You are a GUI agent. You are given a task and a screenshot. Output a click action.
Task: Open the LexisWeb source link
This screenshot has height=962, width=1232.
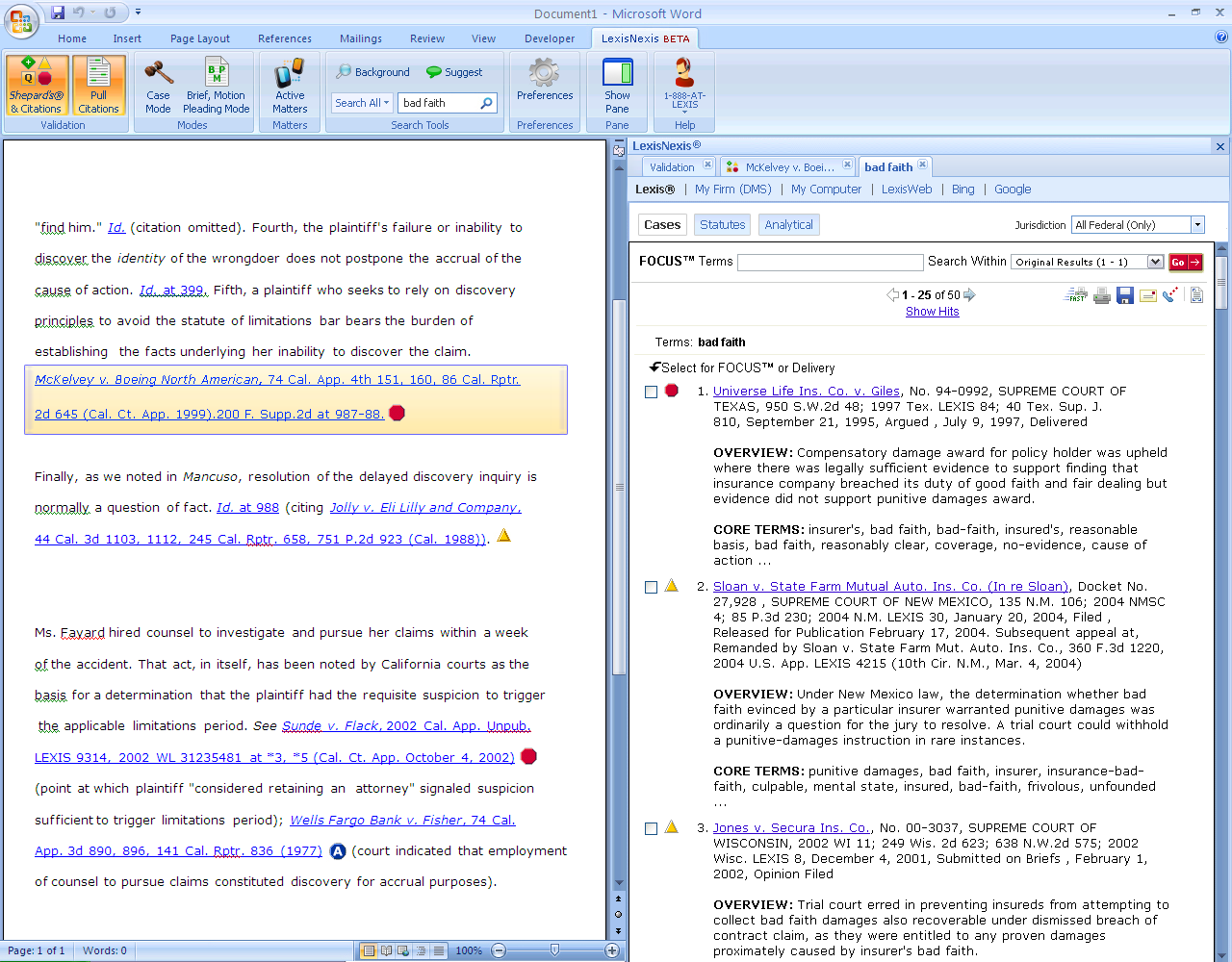tap(907, 190)
